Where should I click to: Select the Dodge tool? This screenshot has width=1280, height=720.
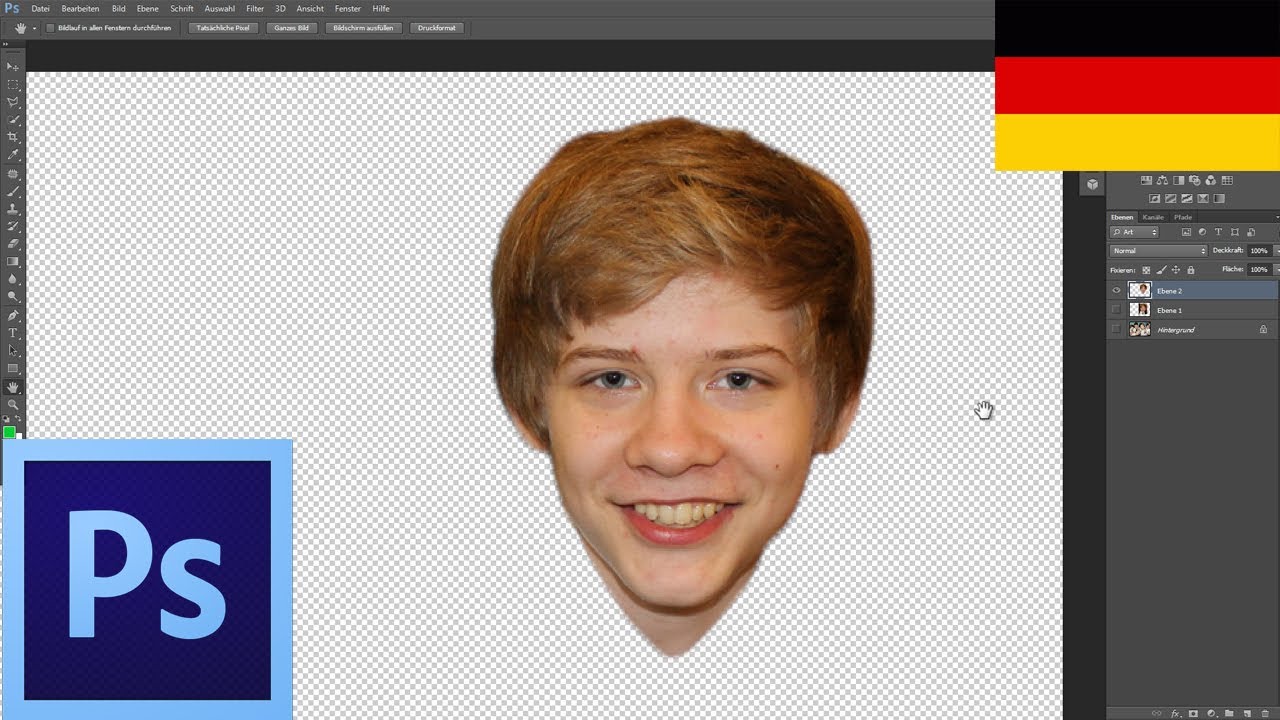13,296
